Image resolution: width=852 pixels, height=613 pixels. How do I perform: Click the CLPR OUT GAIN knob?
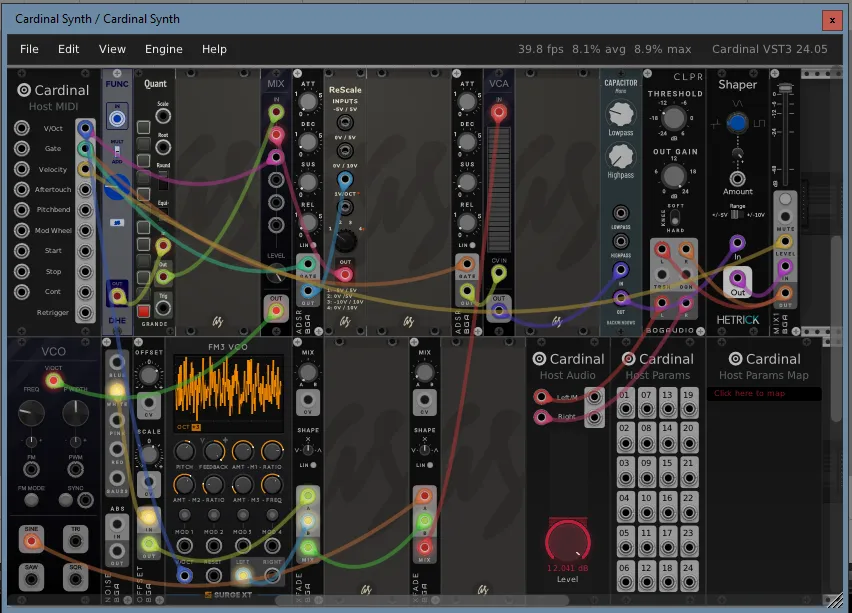(x=674, y=176)
